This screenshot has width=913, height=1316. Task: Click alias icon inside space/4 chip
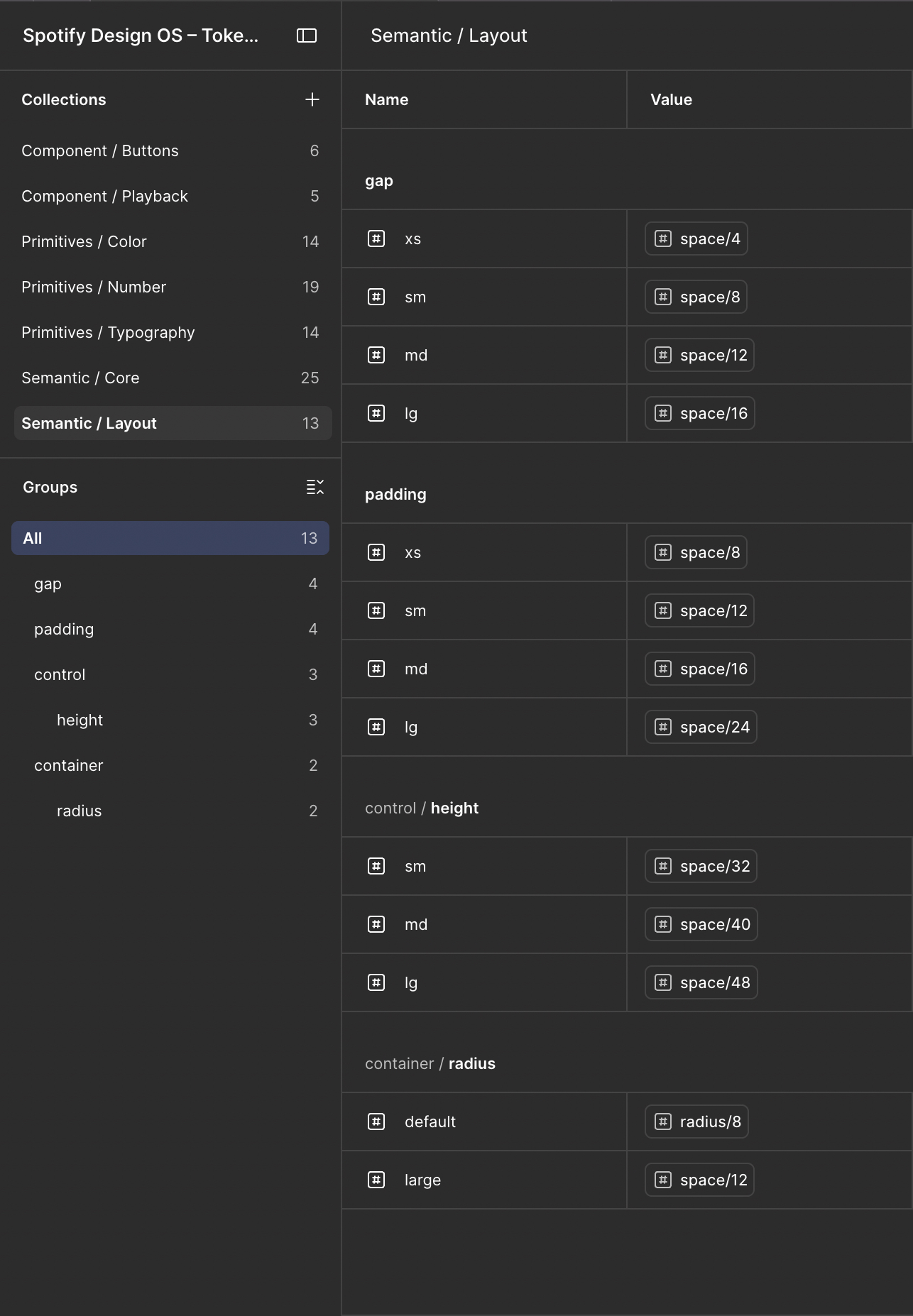(663, 238)
